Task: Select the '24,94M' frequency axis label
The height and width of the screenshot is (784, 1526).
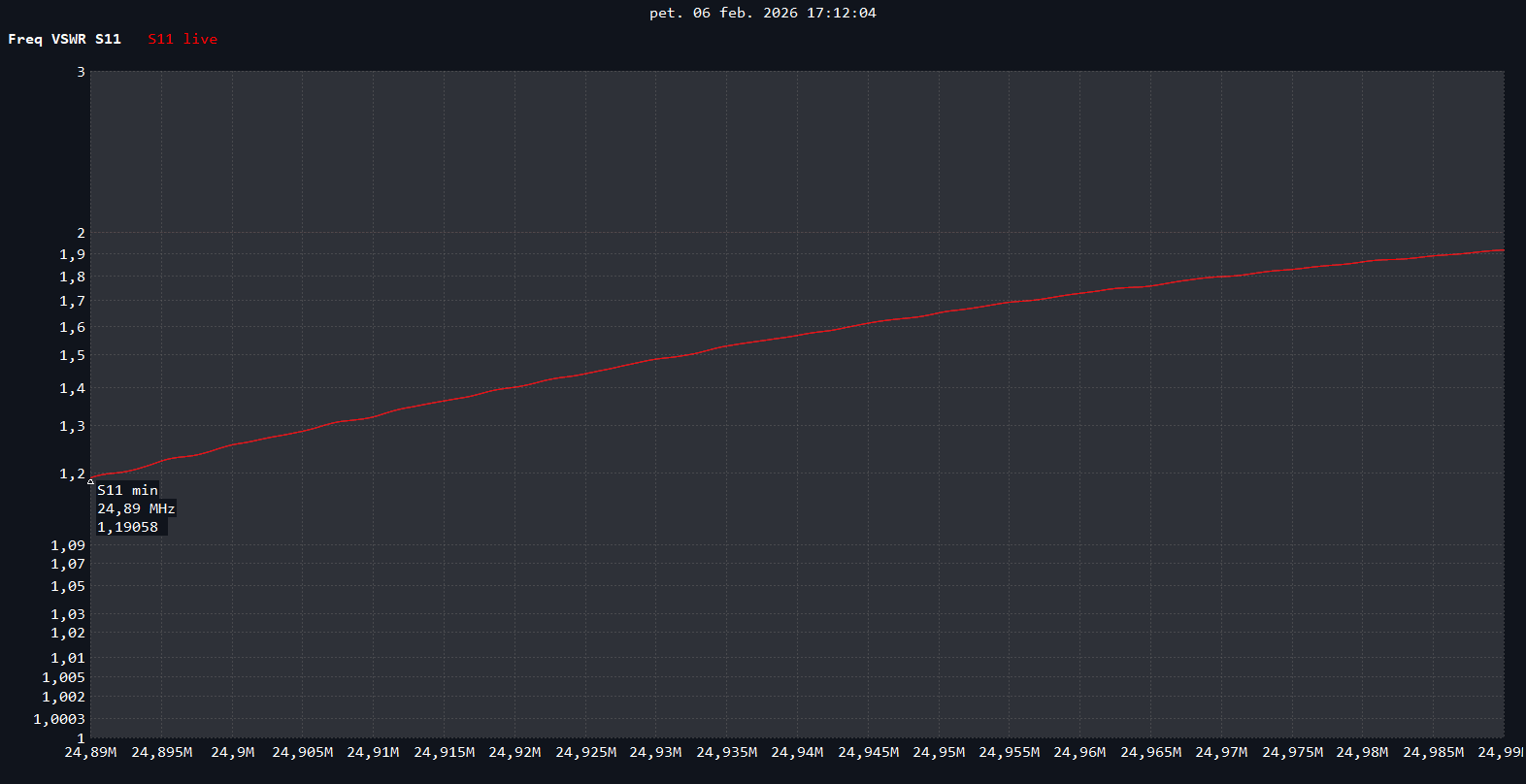Action: coord(797,752)
